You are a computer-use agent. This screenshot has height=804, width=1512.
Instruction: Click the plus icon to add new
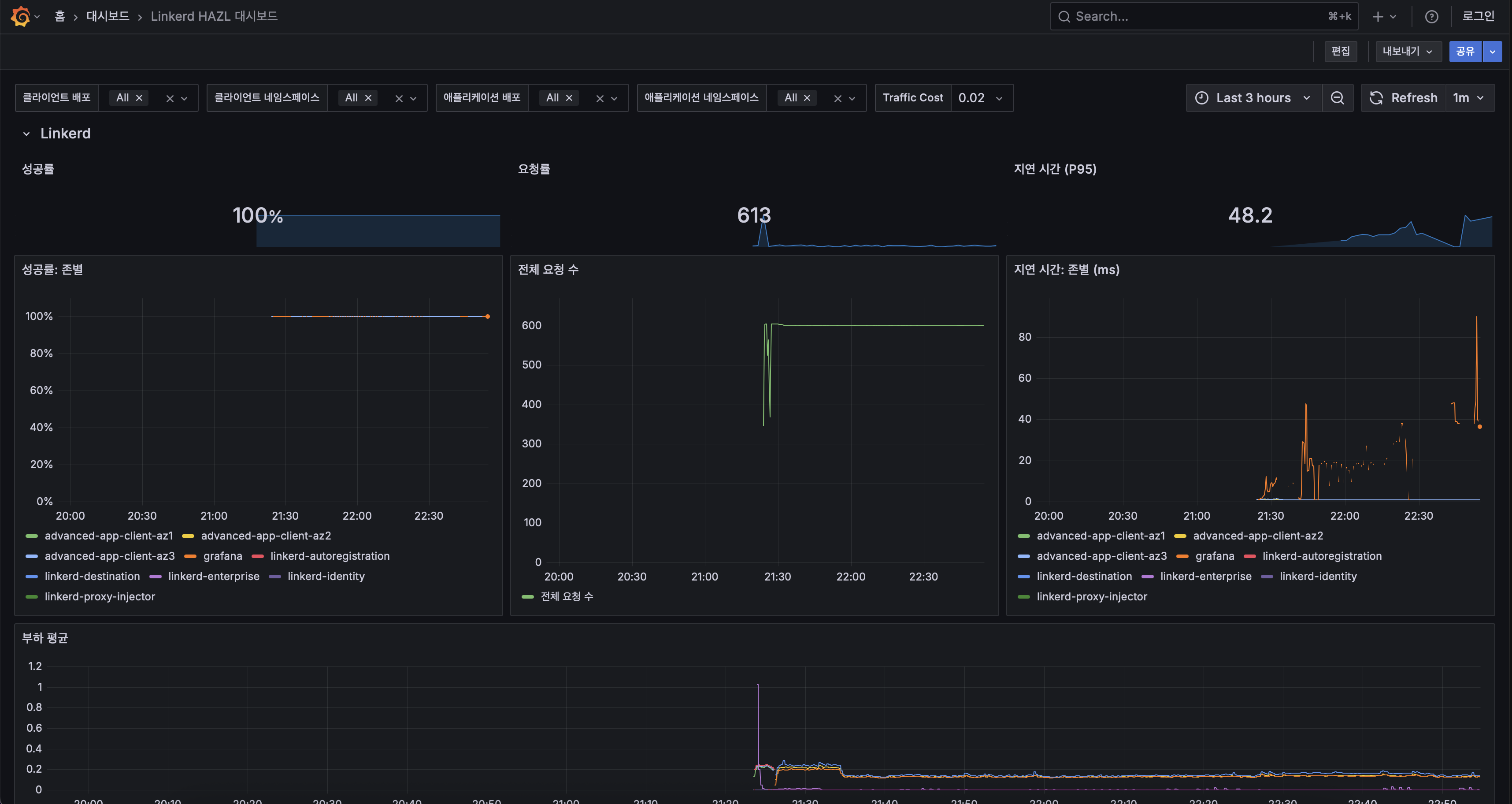1378,16
